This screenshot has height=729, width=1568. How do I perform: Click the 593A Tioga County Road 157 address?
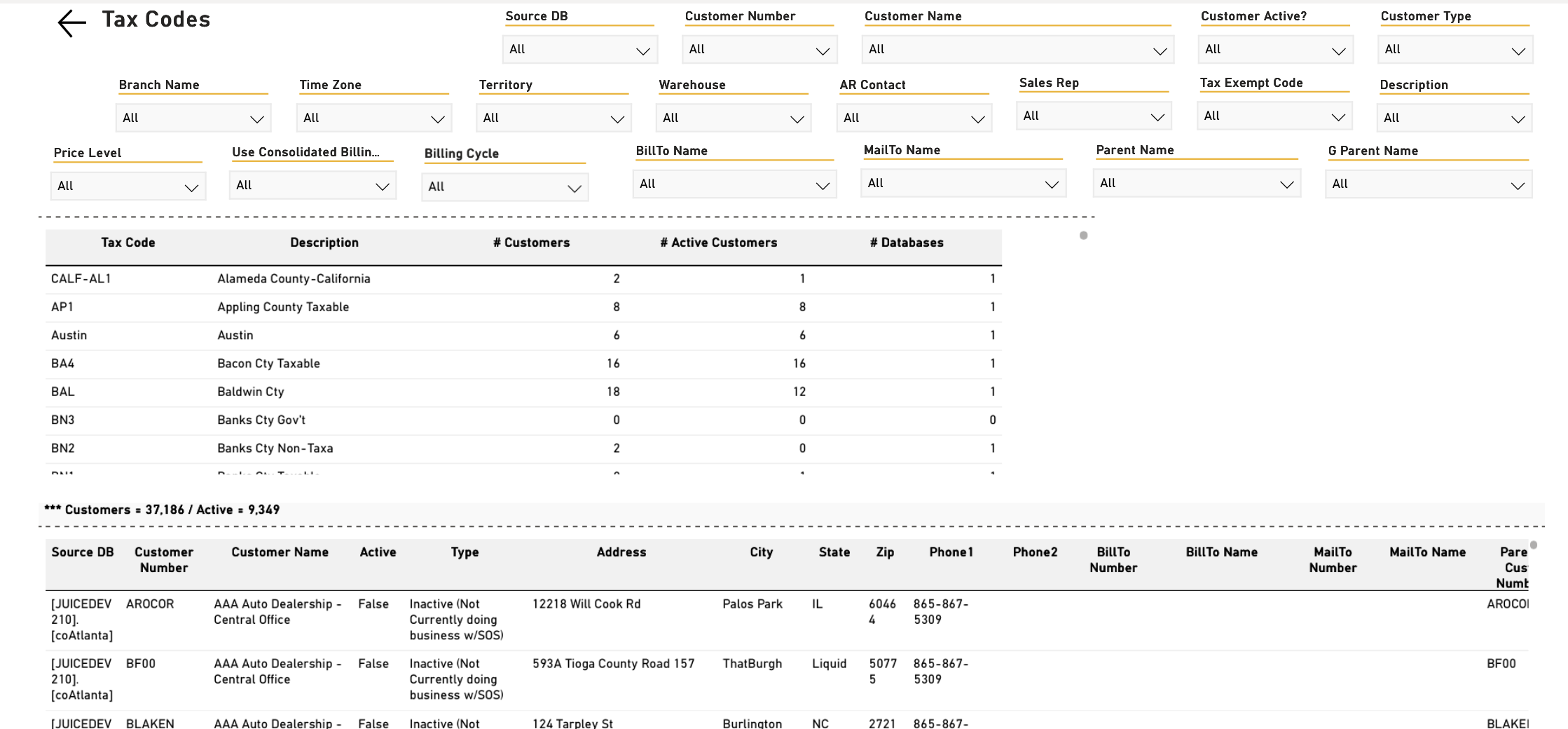[x=614, y=664]
